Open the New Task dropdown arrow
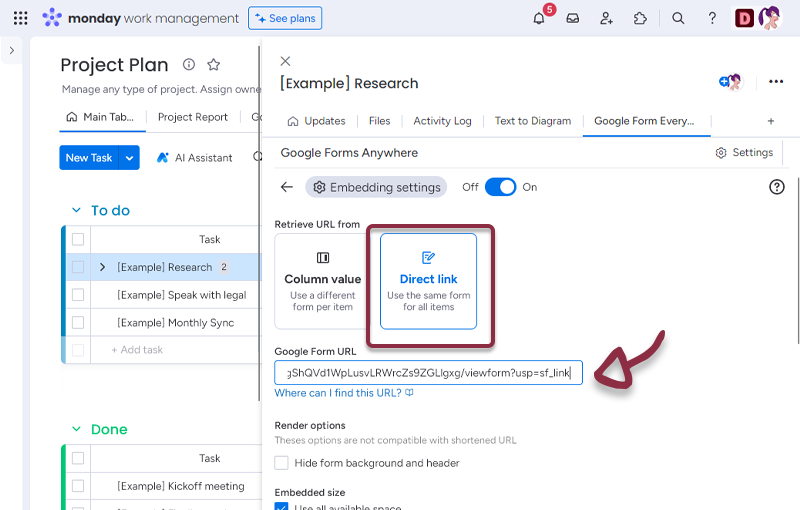The width and height of the screenshot is (800, 510). [x=129, y=157]
